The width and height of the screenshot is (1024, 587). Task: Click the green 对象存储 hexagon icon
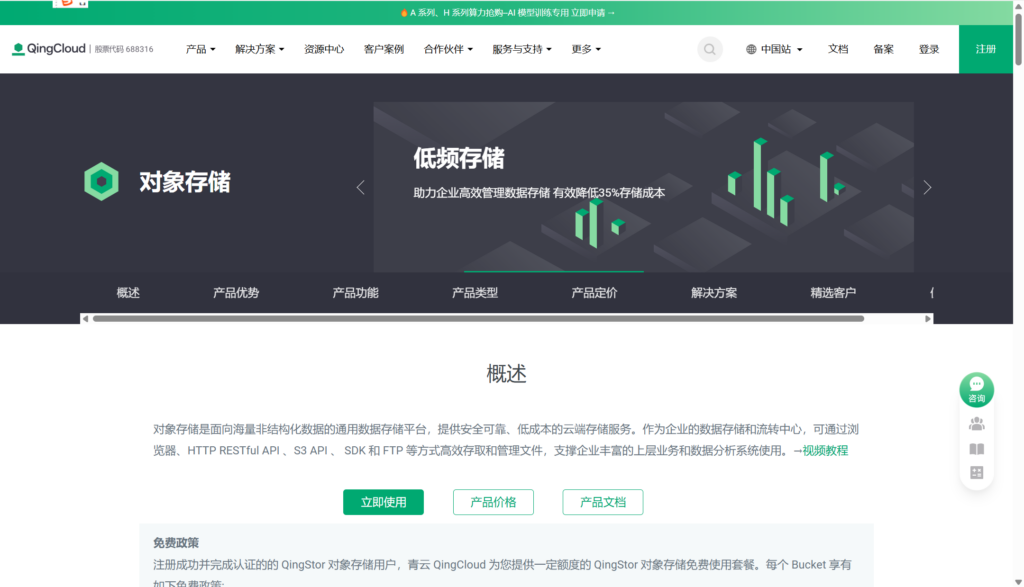point(101,181)
